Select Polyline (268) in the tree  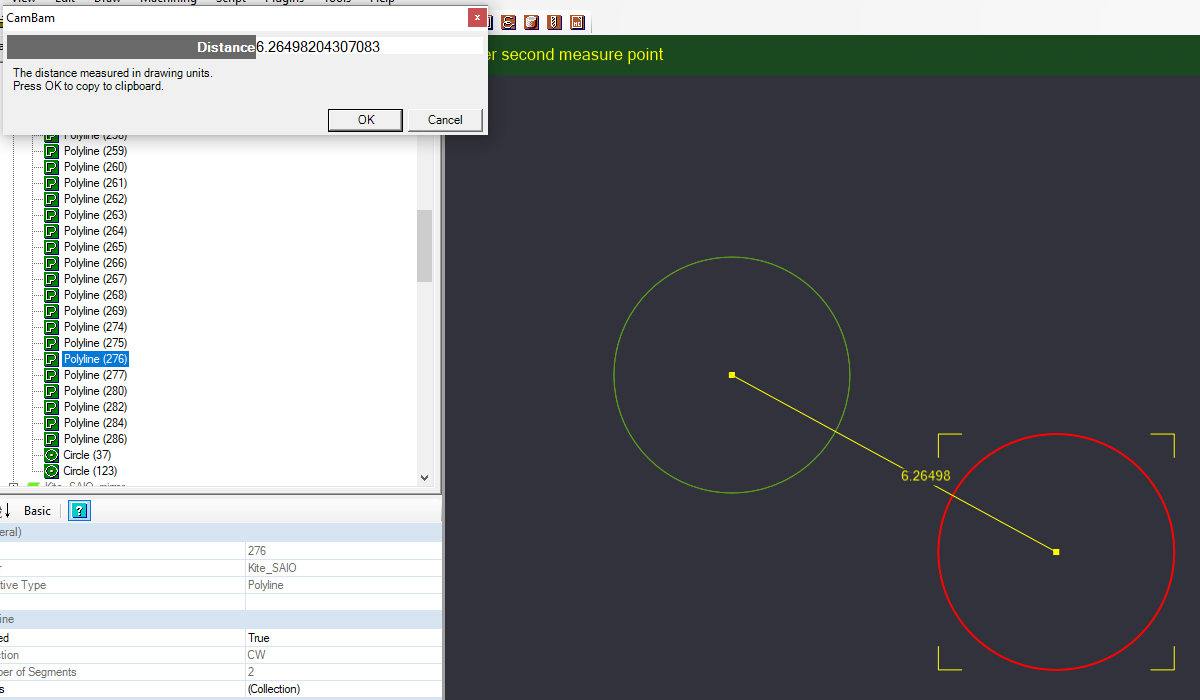pos(95,295)
